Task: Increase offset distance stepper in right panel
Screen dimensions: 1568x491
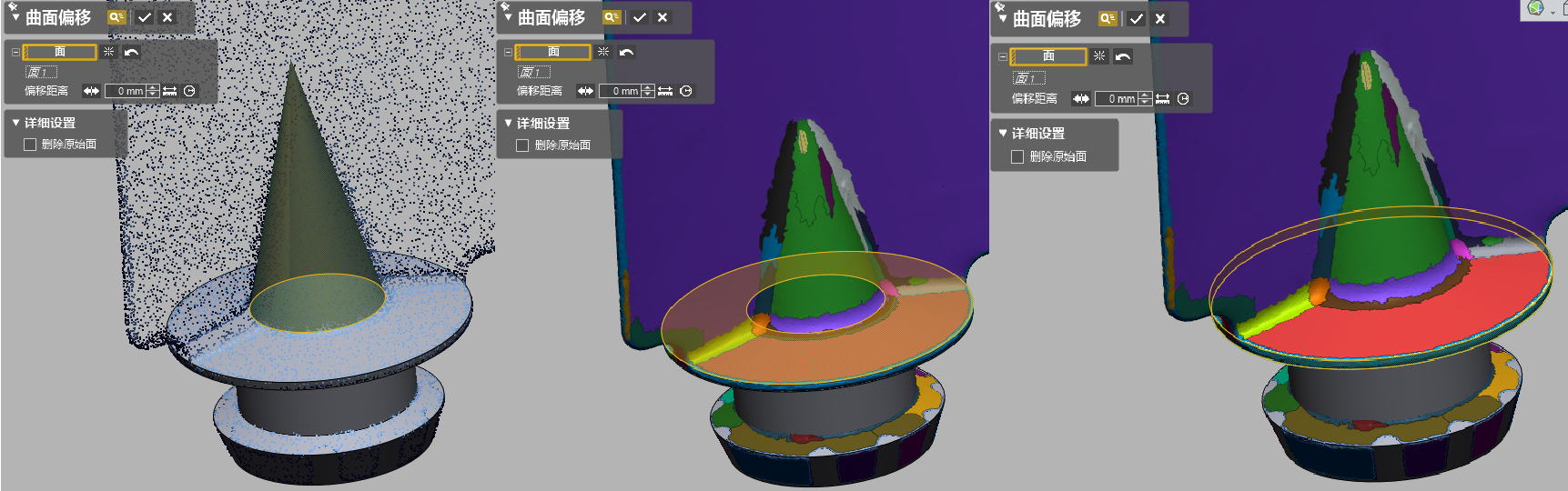Action: [x=1146, y=95]
